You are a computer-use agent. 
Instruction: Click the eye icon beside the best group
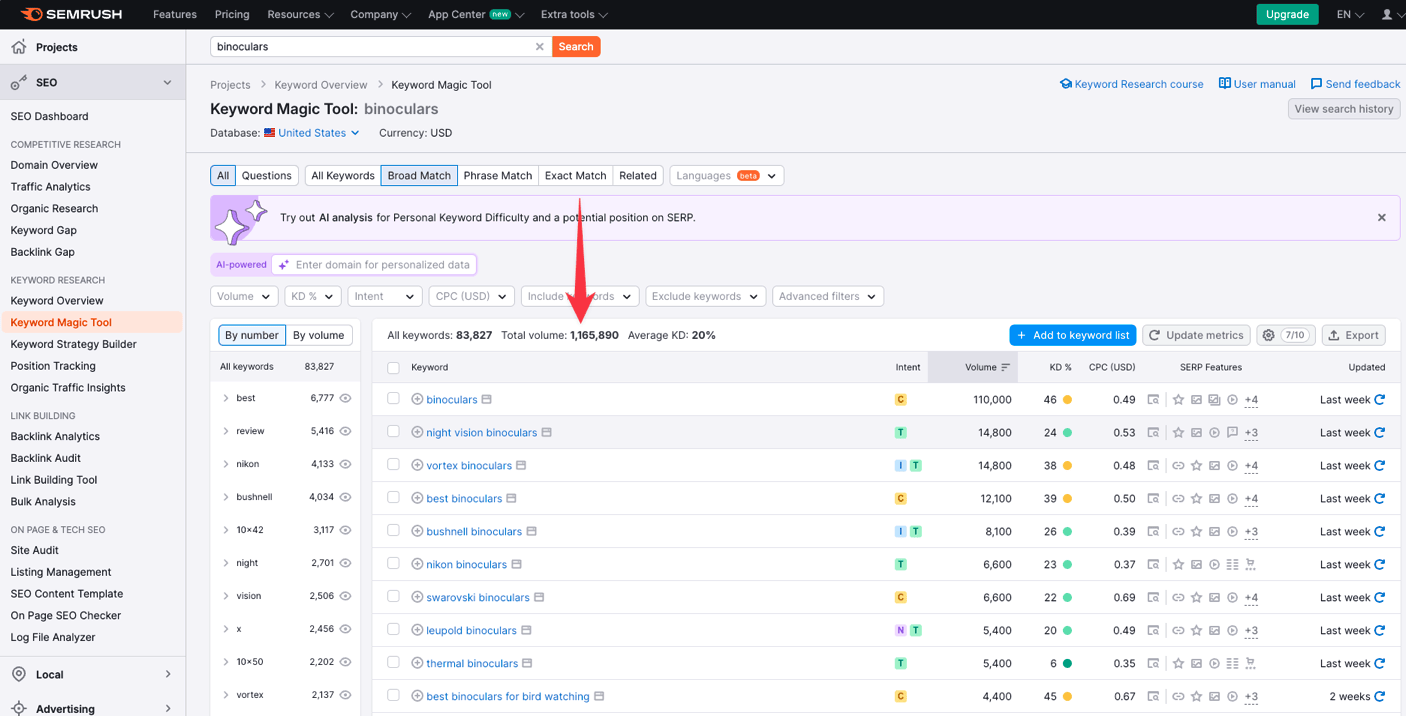pyautogui.click(x=345, y=398)
